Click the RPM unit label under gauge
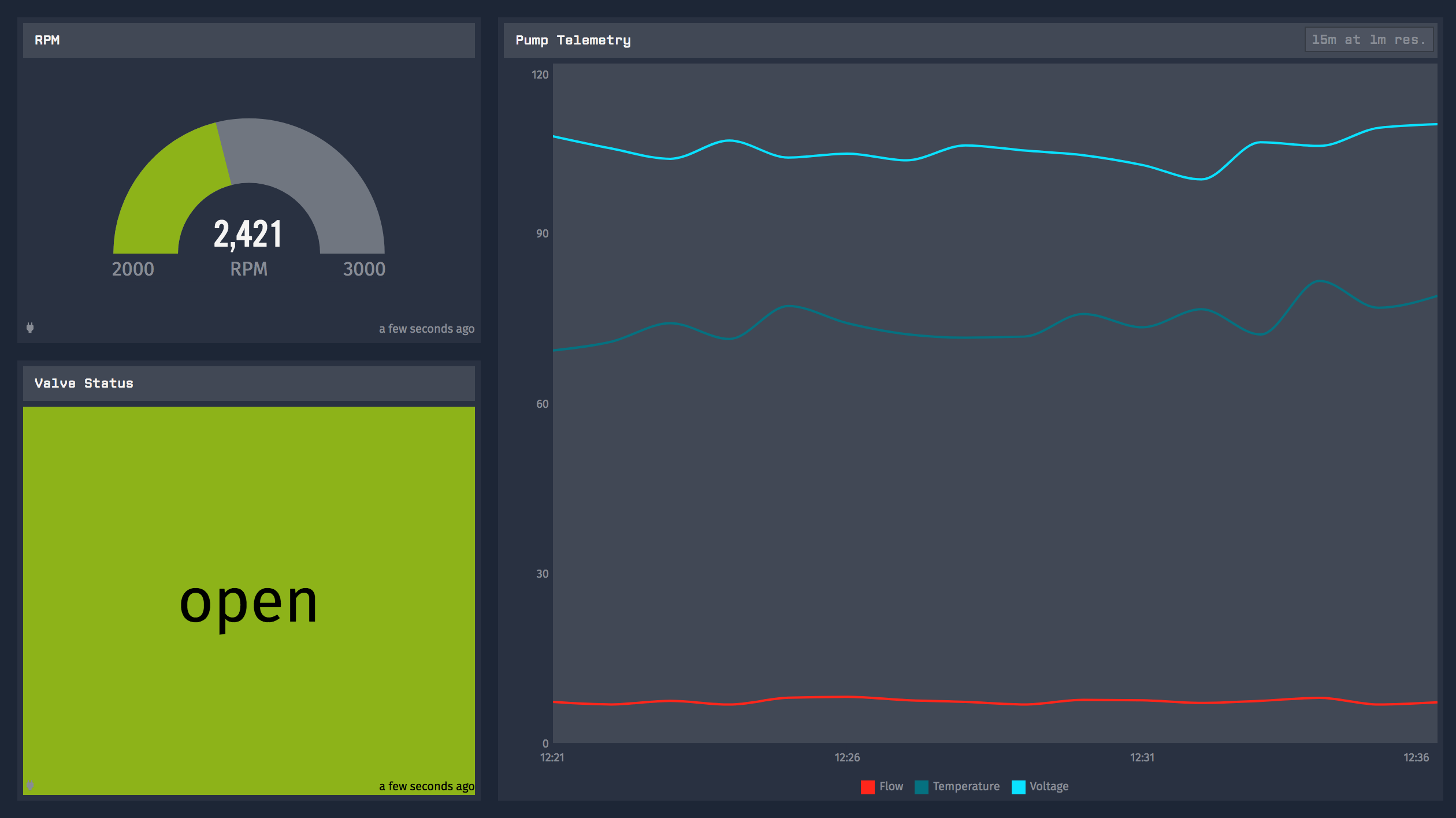Screen dimensions: 1456x818 (x=249, y=269)
